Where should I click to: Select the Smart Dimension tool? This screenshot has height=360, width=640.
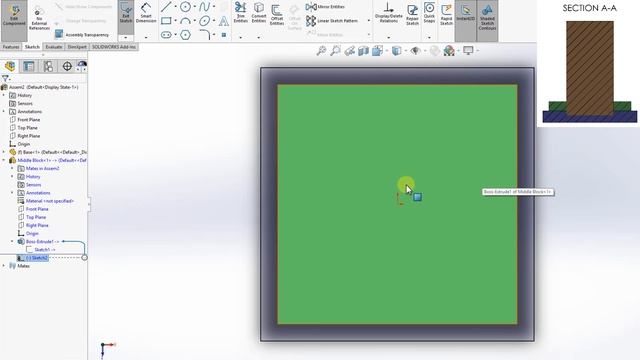146,13
